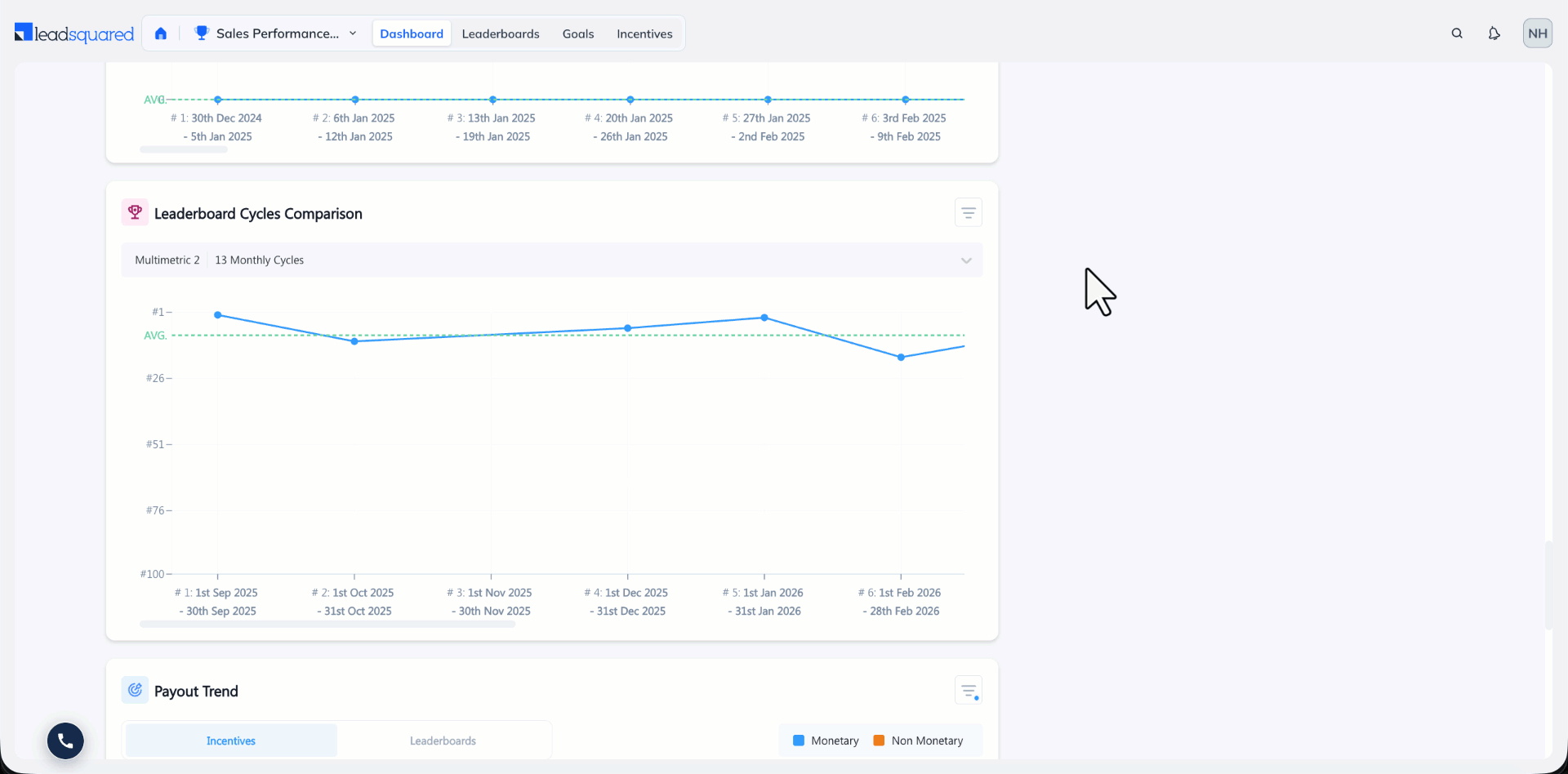This screenshot has width=1568, height=774.
Task: Click the 1st Oct 2025 data point
Action: tap(354, 341)
